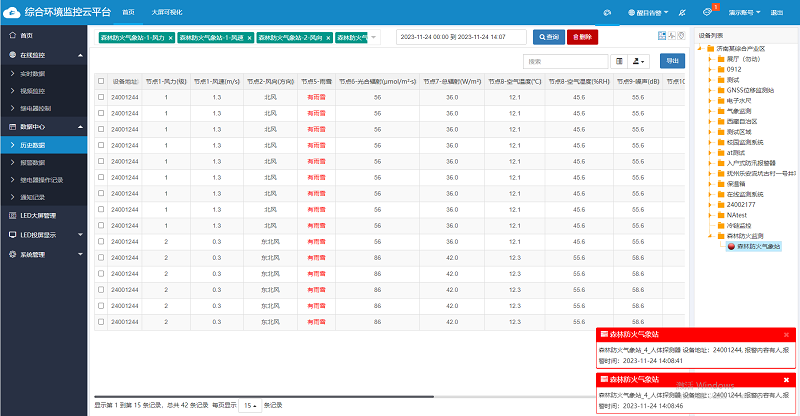Screen dimensions: 800x416
Task: Change page size dropdown showing 15
Action: pos(250,405)
